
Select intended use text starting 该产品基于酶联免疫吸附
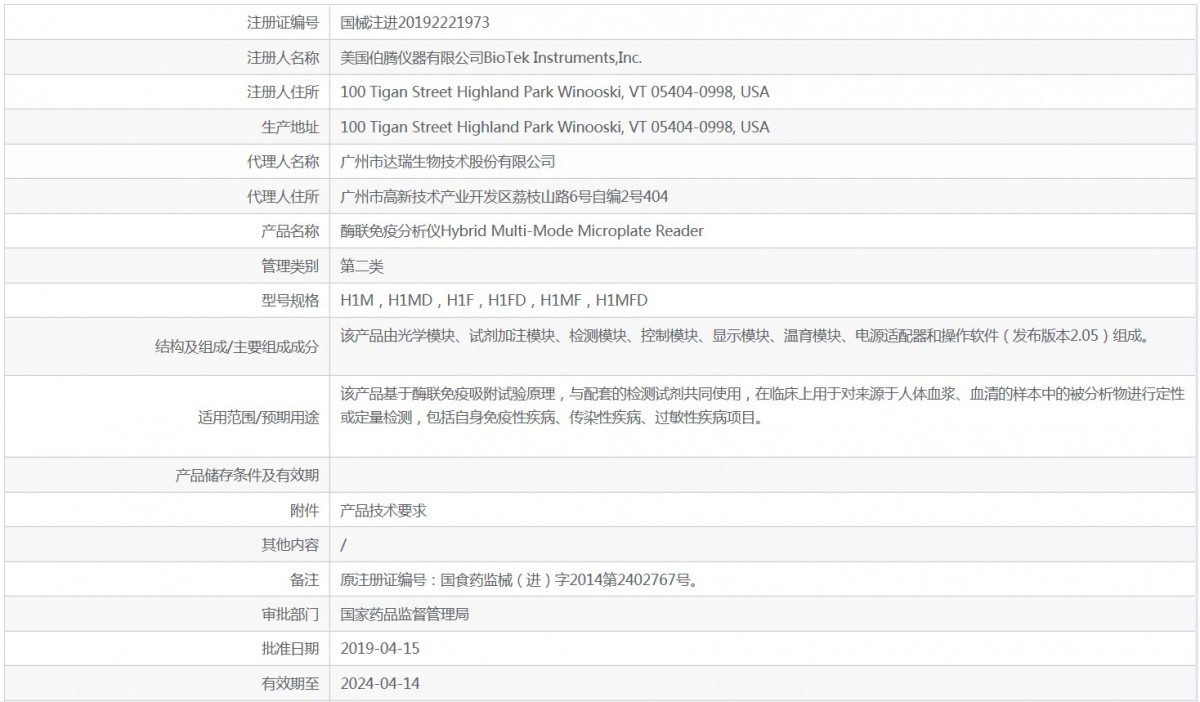click(x=762, y=407)
